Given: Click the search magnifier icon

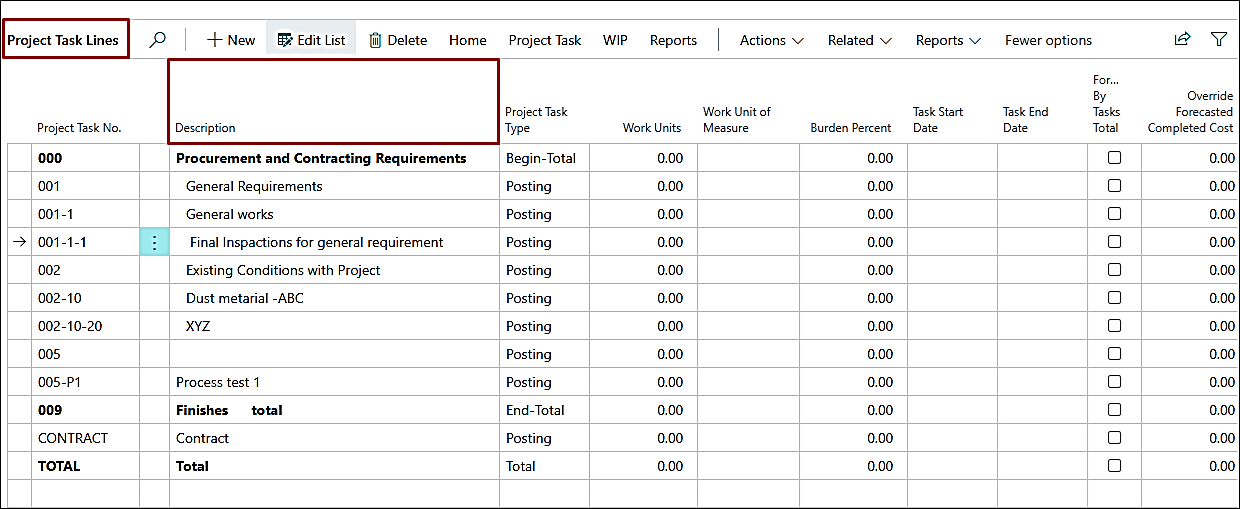Looking at the screenshot, I should pos(157,40).
